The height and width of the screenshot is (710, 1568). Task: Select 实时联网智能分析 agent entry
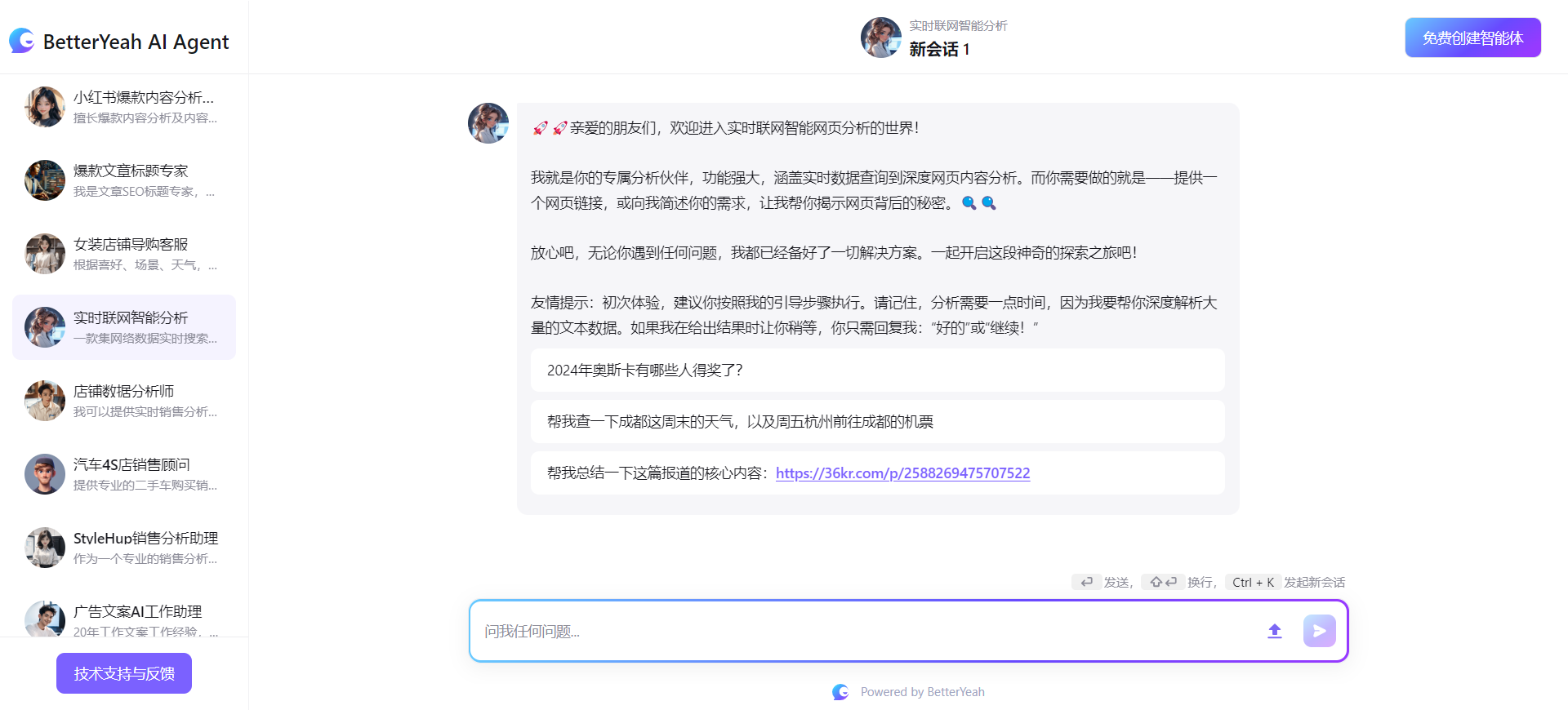[x=124, y=327]
